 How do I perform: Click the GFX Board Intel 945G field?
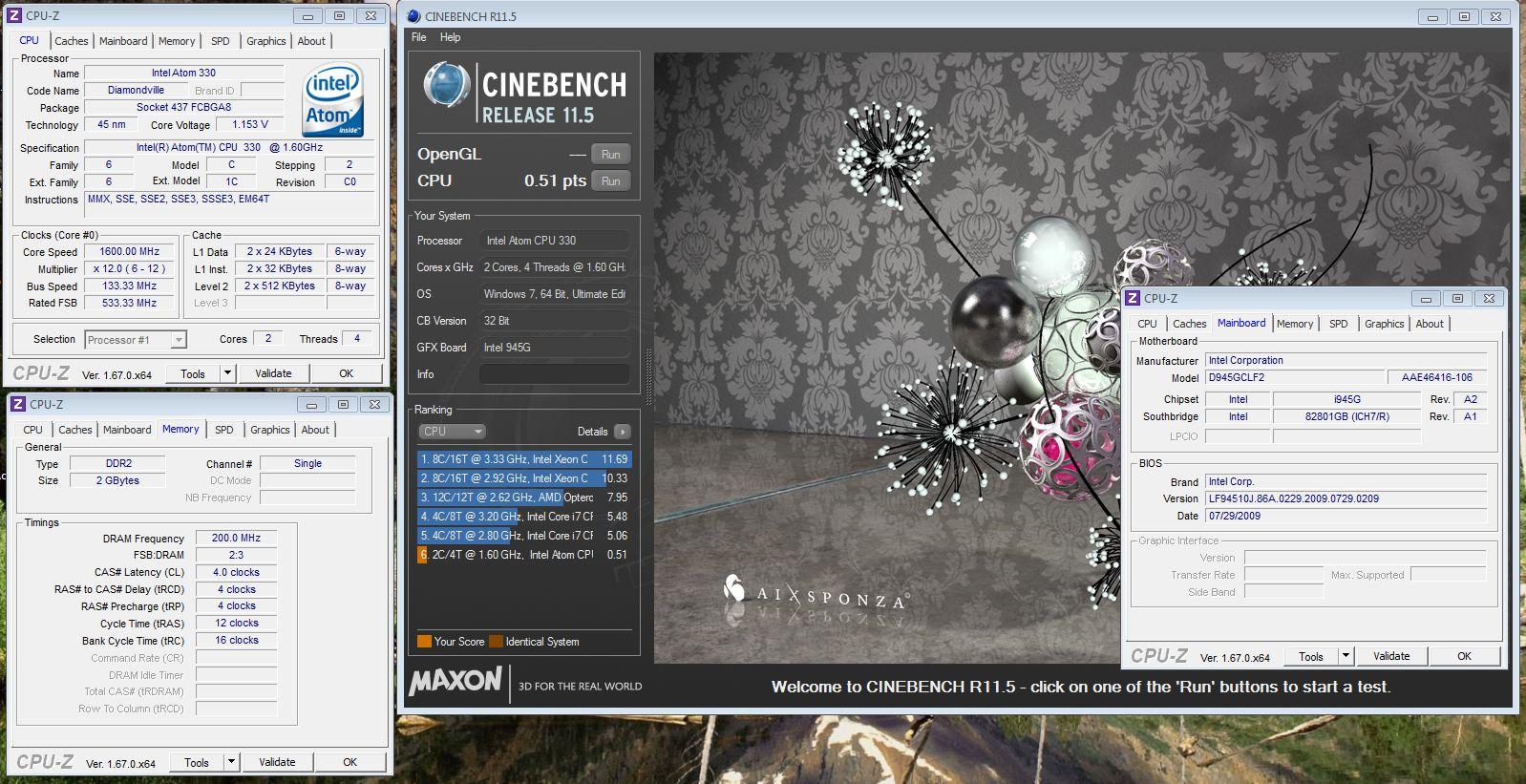click(554, 348)
